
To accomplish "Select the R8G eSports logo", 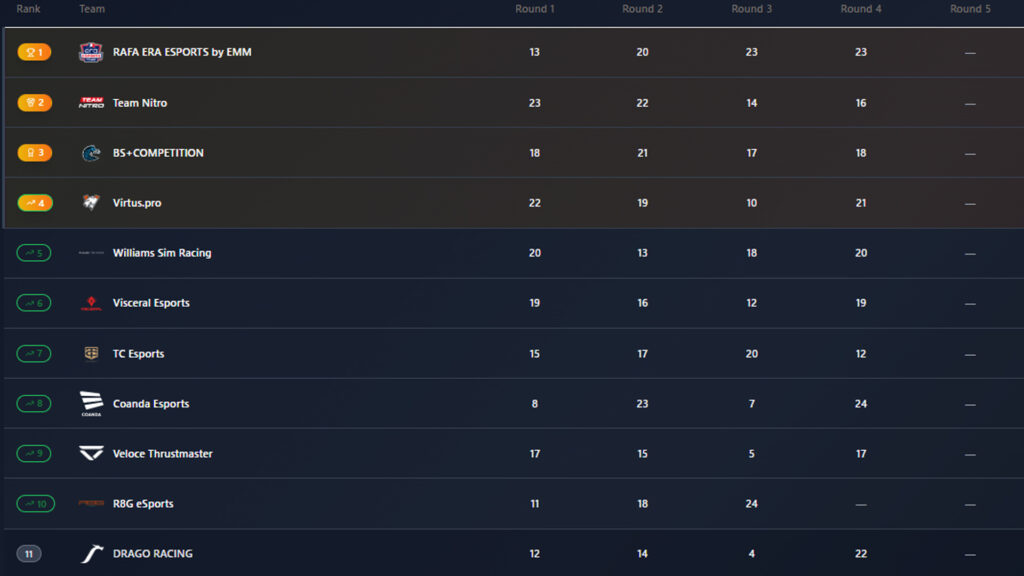I will click(x=90, y=503).
